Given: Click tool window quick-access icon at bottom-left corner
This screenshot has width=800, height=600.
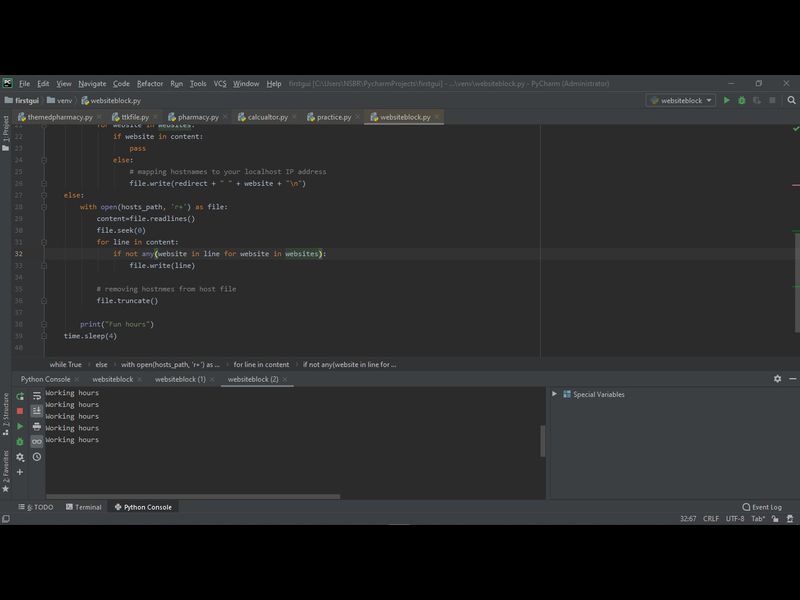Looking at the screenshot, I should pos(6,518).
